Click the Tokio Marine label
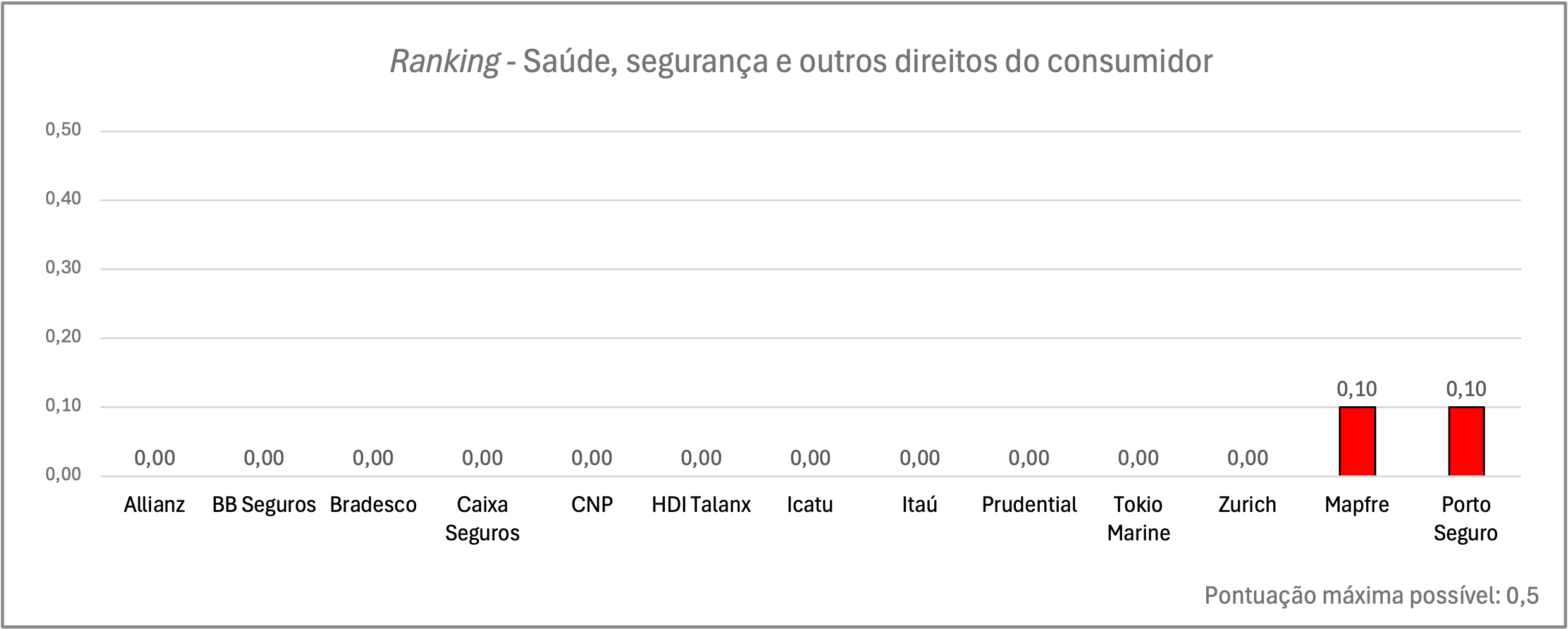1568x629 pixels. pos(1139,518)
